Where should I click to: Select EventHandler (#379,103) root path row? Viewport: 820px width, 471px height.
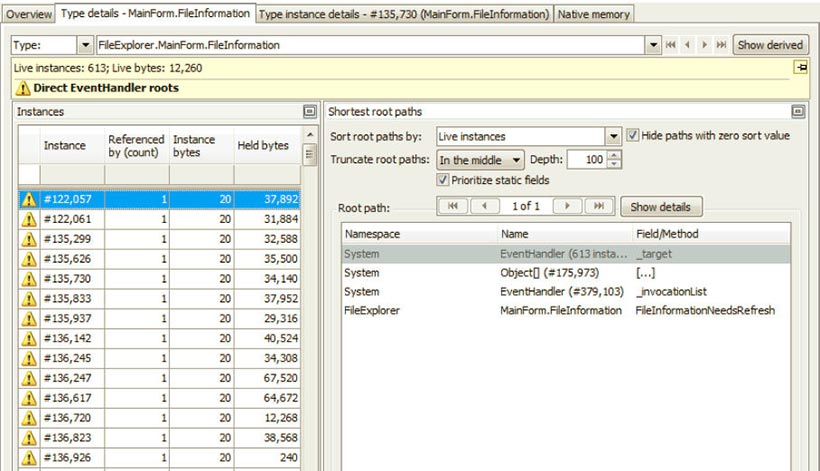[566, 292]
